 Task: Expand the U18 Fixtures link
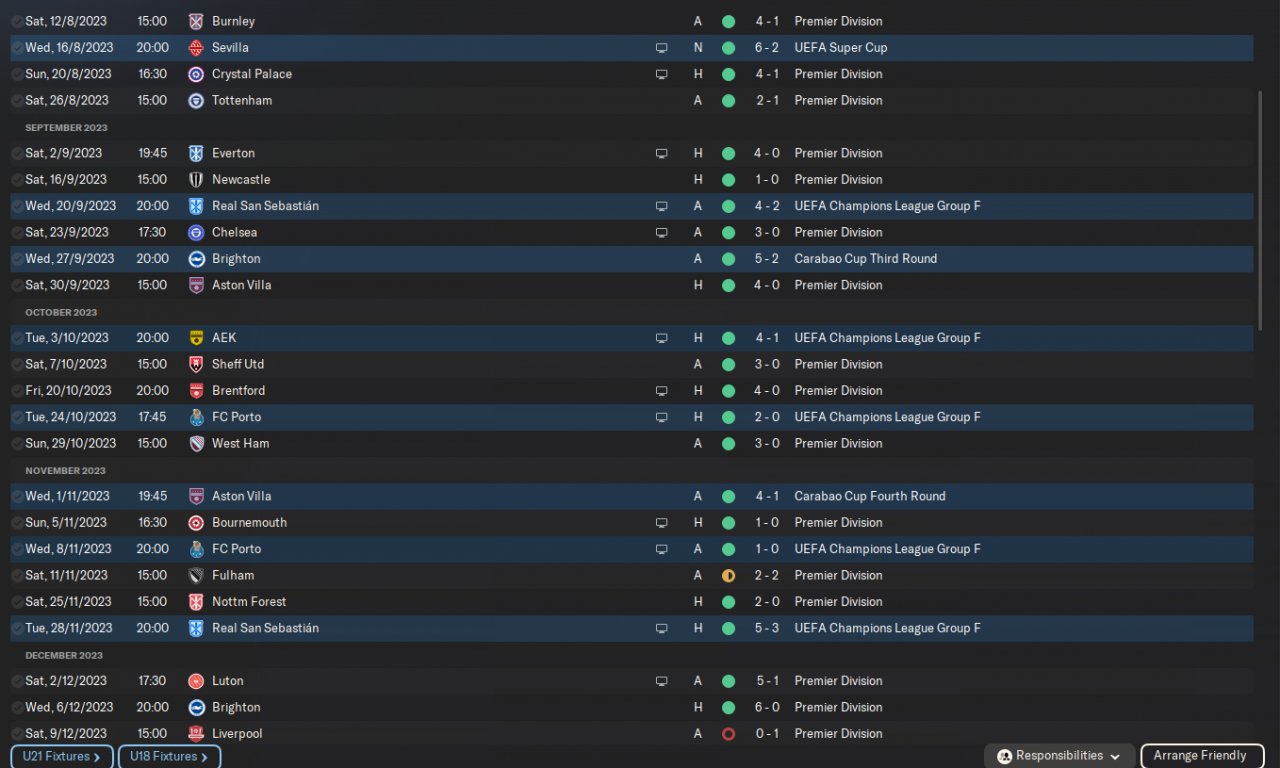point(169,757)
